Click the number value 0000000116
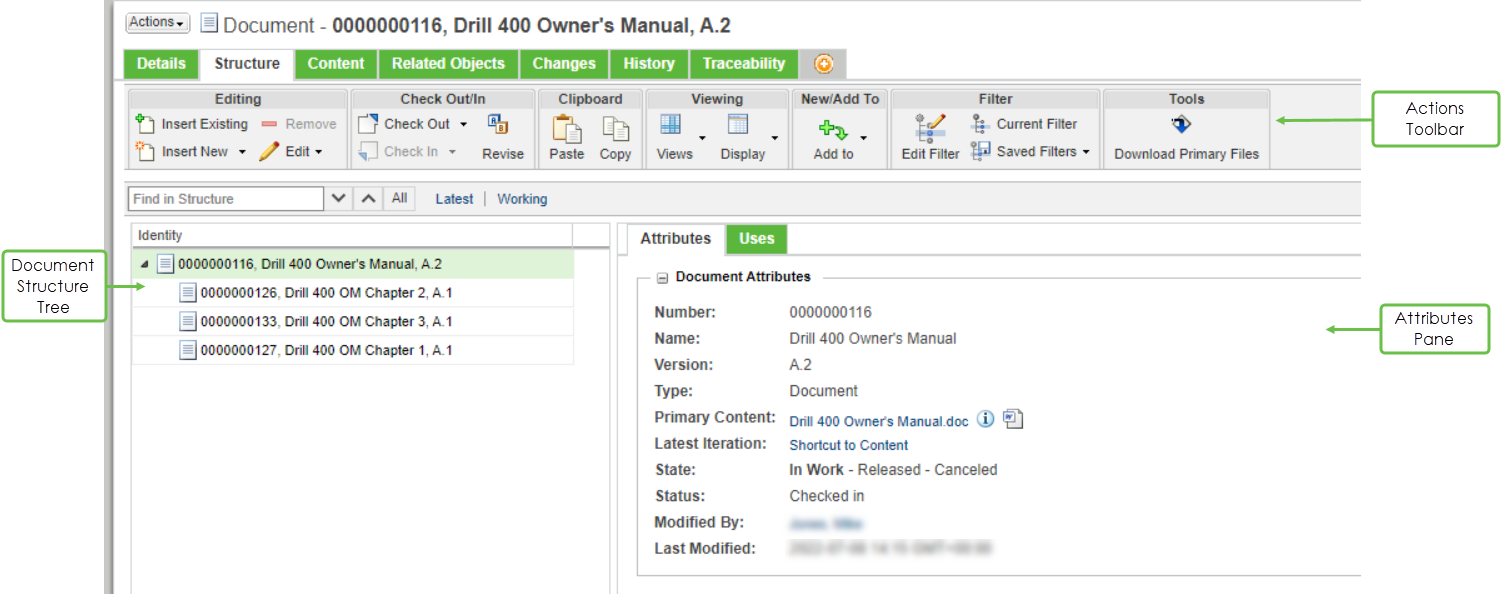 click(x=830, y=312)
